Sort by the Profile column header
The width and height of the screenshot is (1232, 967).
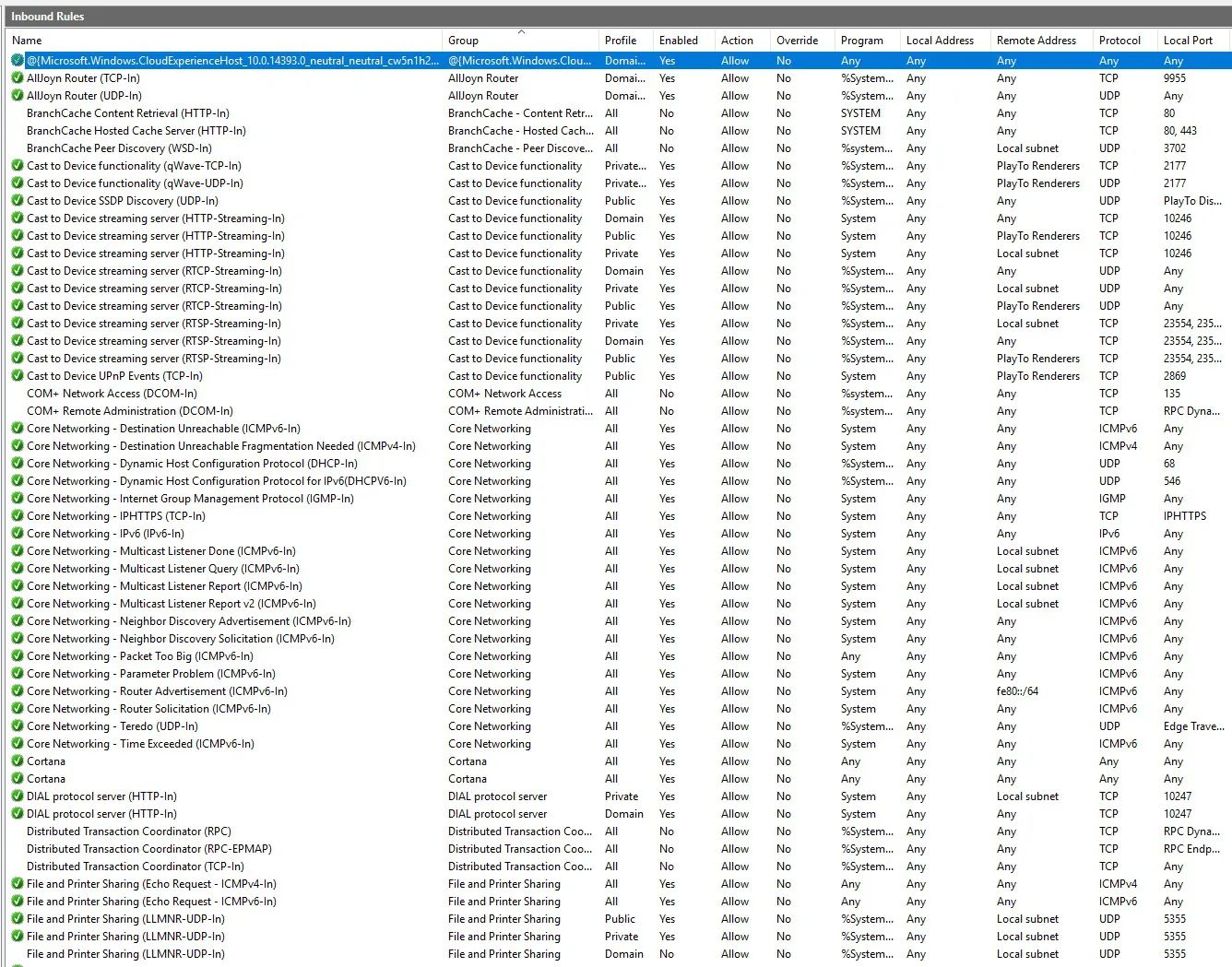(626, 41)
